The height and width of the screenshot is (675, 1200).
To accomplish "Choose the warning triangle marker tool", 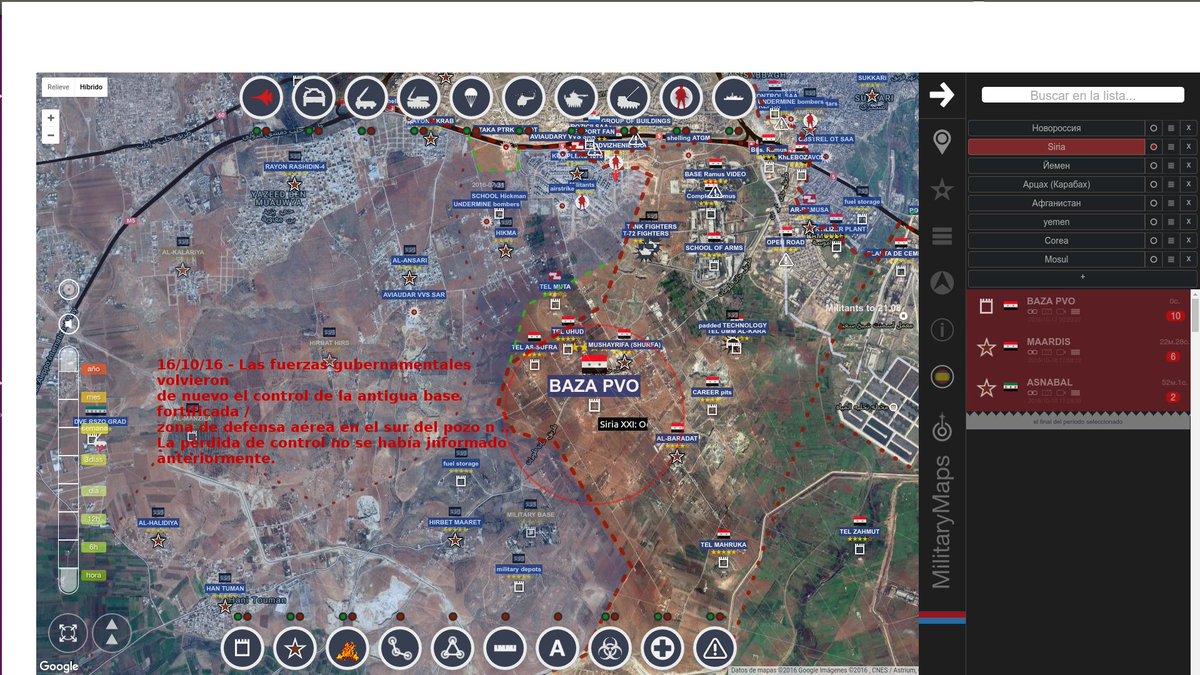I will (x=715, y=648).
